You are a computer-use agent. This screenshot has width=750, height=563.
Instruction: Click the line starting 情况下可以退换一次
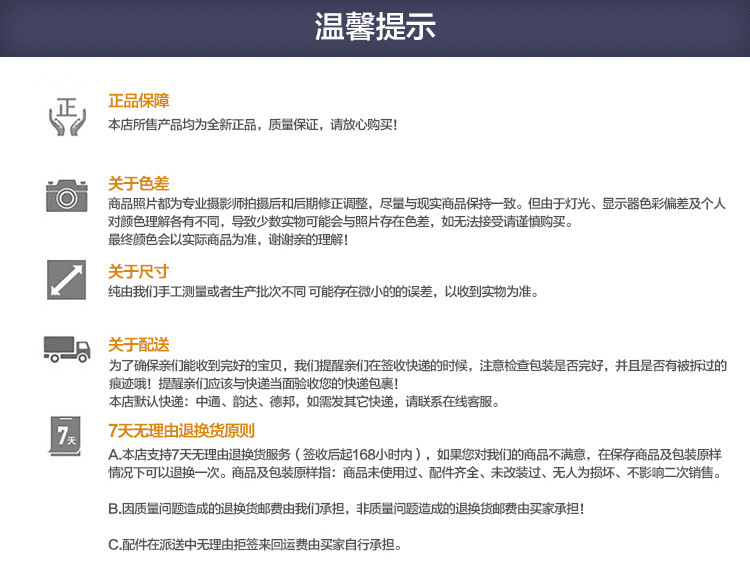415,473
